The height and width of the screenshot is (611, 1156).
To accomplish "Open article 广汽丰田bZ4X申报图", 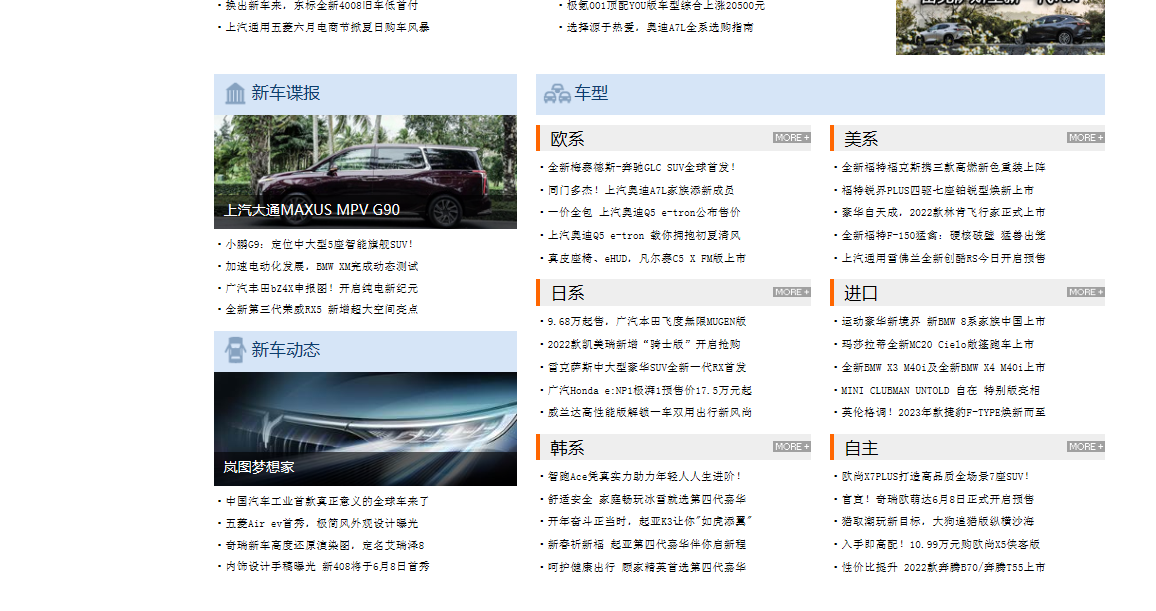I will tap(321, 288).
